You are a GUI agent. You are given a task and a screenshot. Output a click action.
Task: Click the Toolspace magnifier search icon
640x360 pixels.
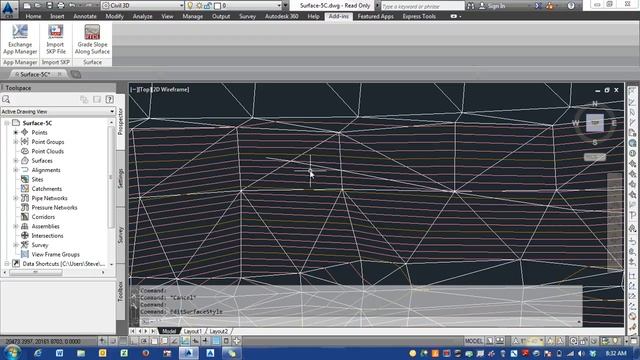click(6, 99)
